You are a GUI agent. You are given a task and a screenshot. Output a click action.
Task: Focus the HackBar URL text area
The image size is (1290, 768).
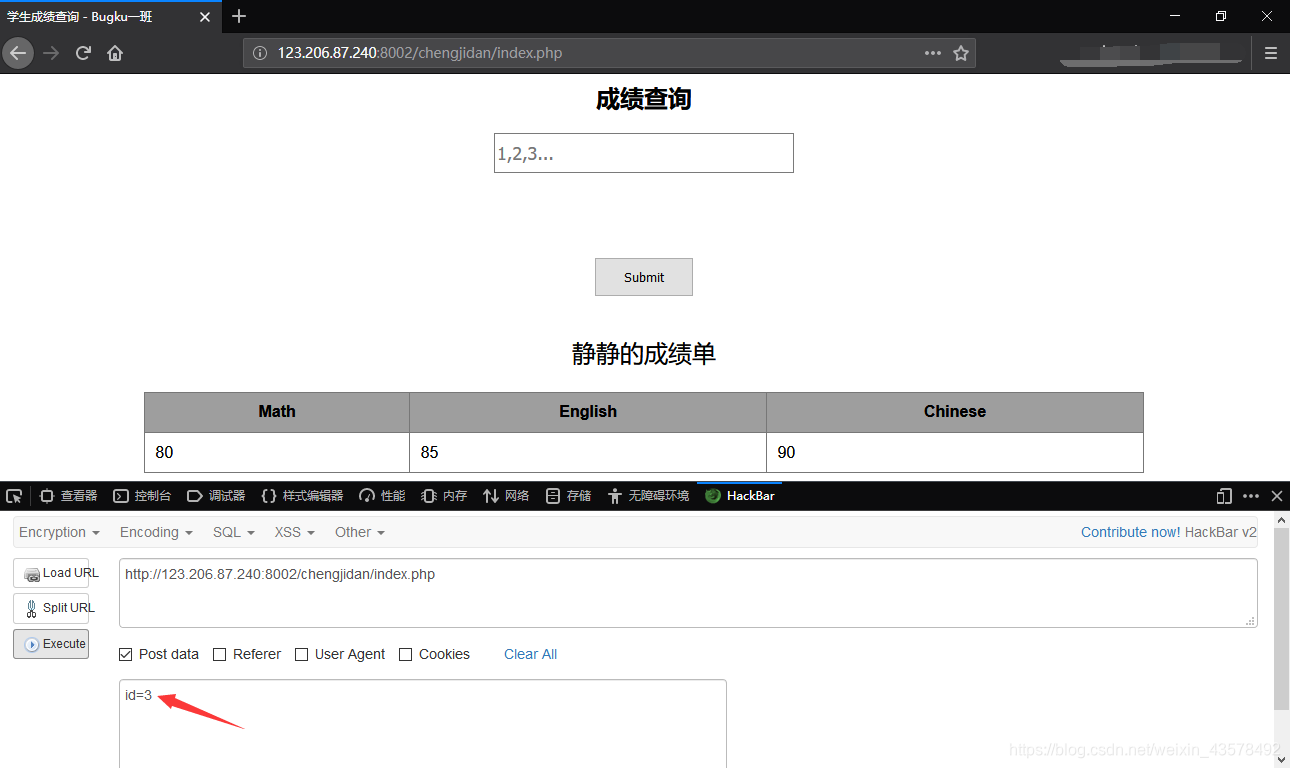tap(688, 593)
